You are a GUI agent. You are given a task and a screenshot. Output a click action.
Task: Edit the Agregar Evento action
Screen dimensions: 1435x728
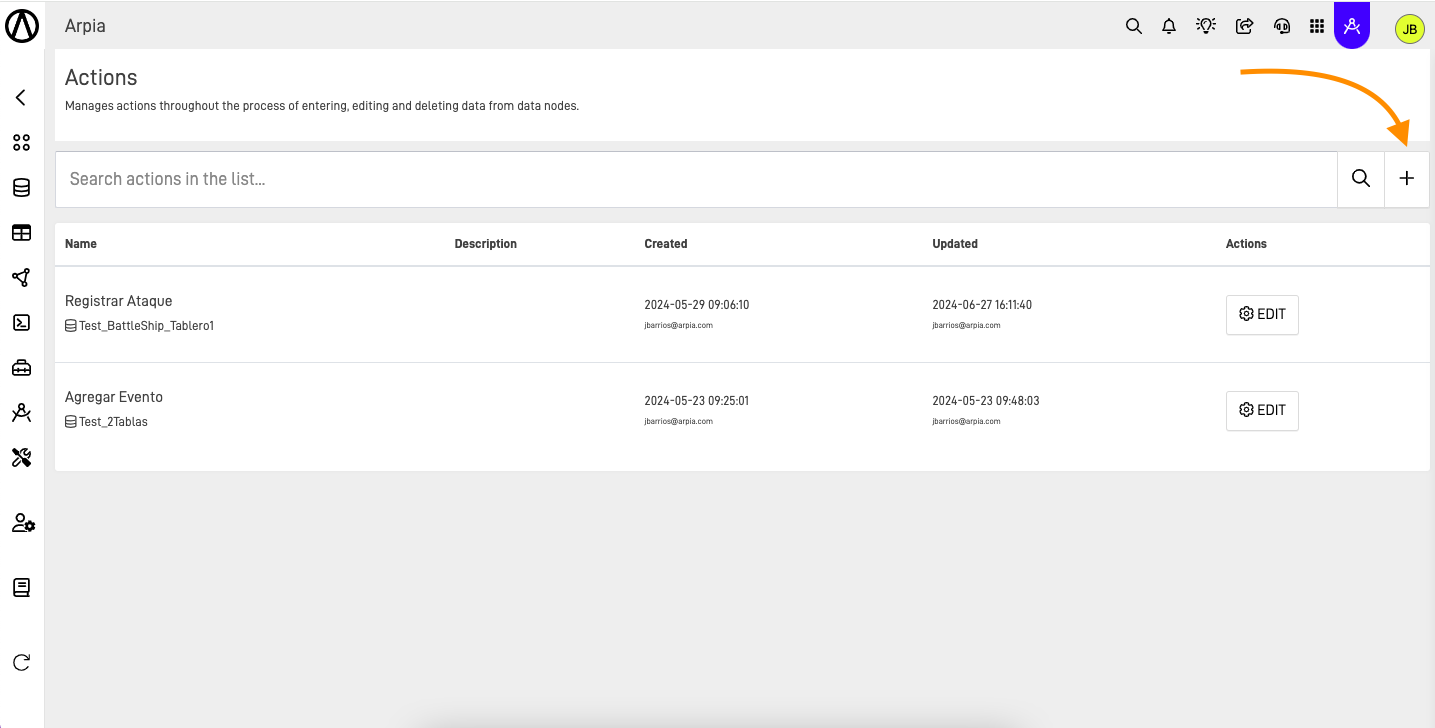[x=1262, y=410]
